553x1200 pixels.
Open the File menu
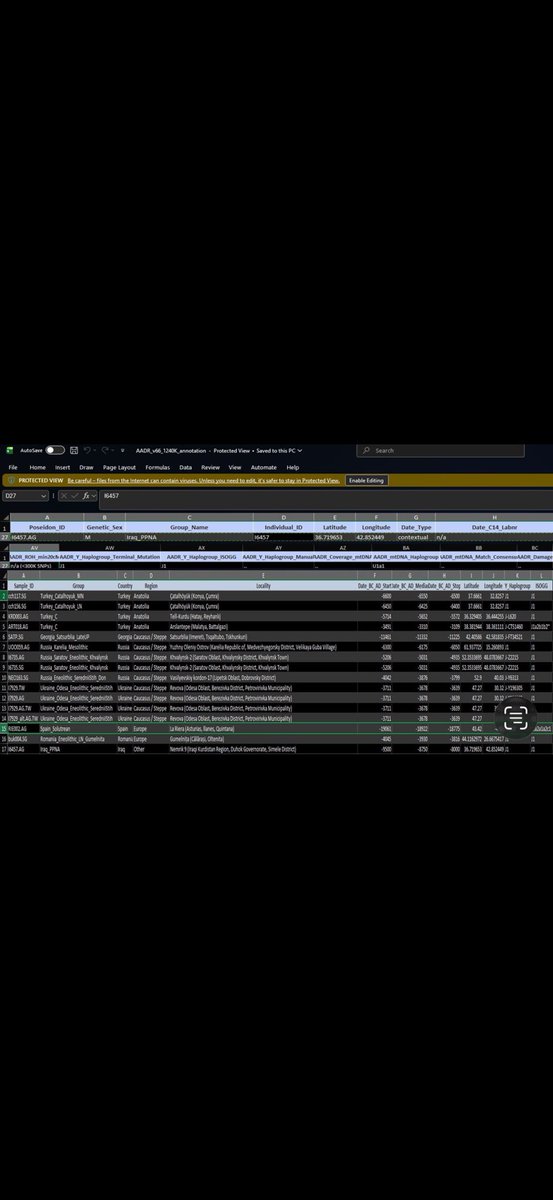(x=13, y=467)
